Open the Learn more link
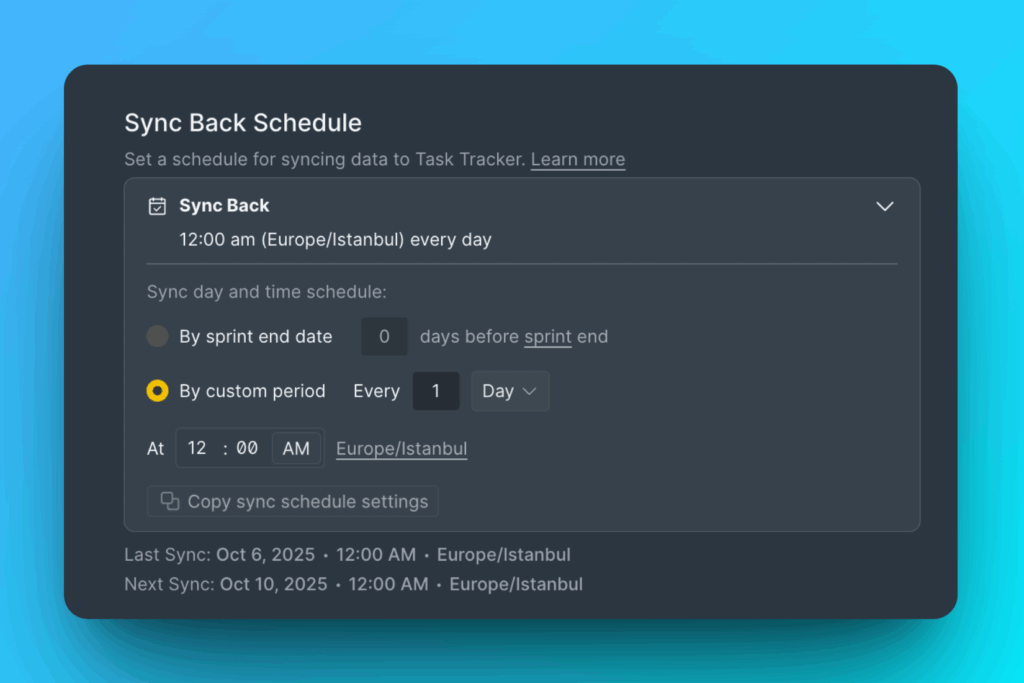The width and height of the screenshot is (1024, 683). coord(578,159)
